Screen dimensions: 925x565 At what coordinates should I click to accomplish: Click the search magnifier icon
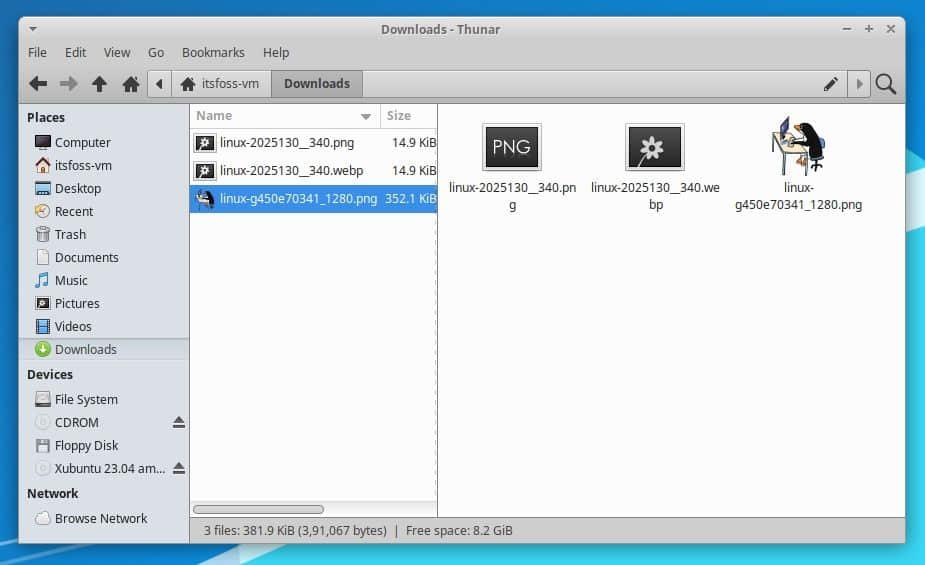pyautogui.click(x=885, y=84)
